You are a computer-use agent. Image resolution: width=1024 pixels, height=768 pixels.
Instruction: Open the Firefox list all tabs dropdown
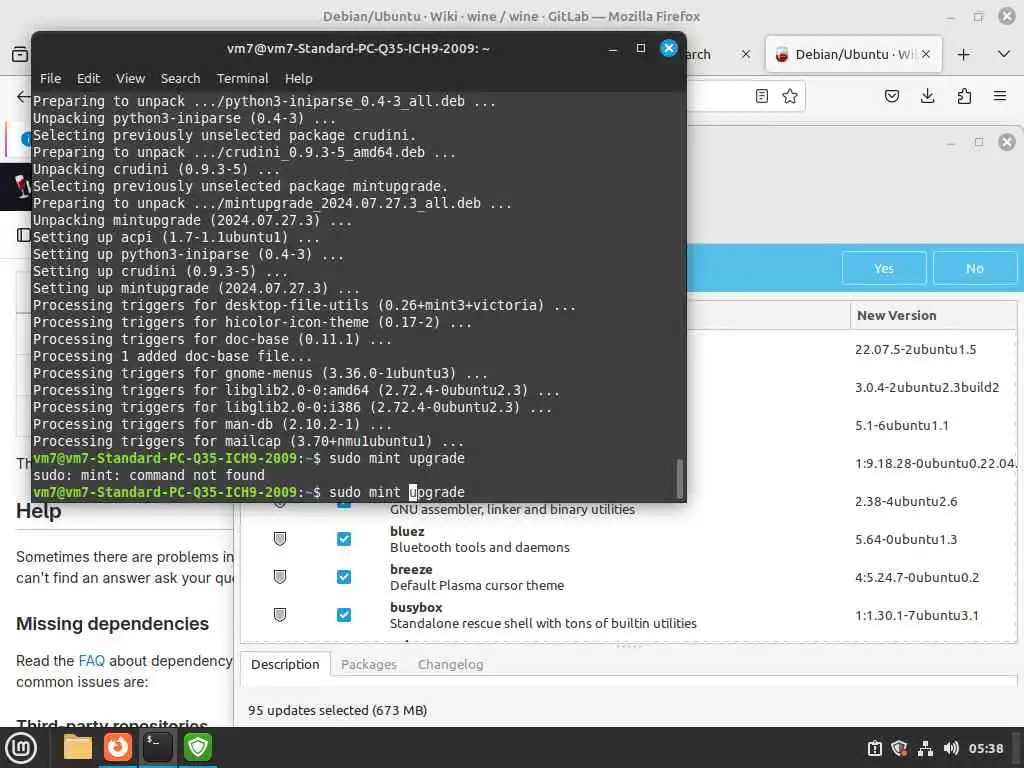tap(1004, 54)
